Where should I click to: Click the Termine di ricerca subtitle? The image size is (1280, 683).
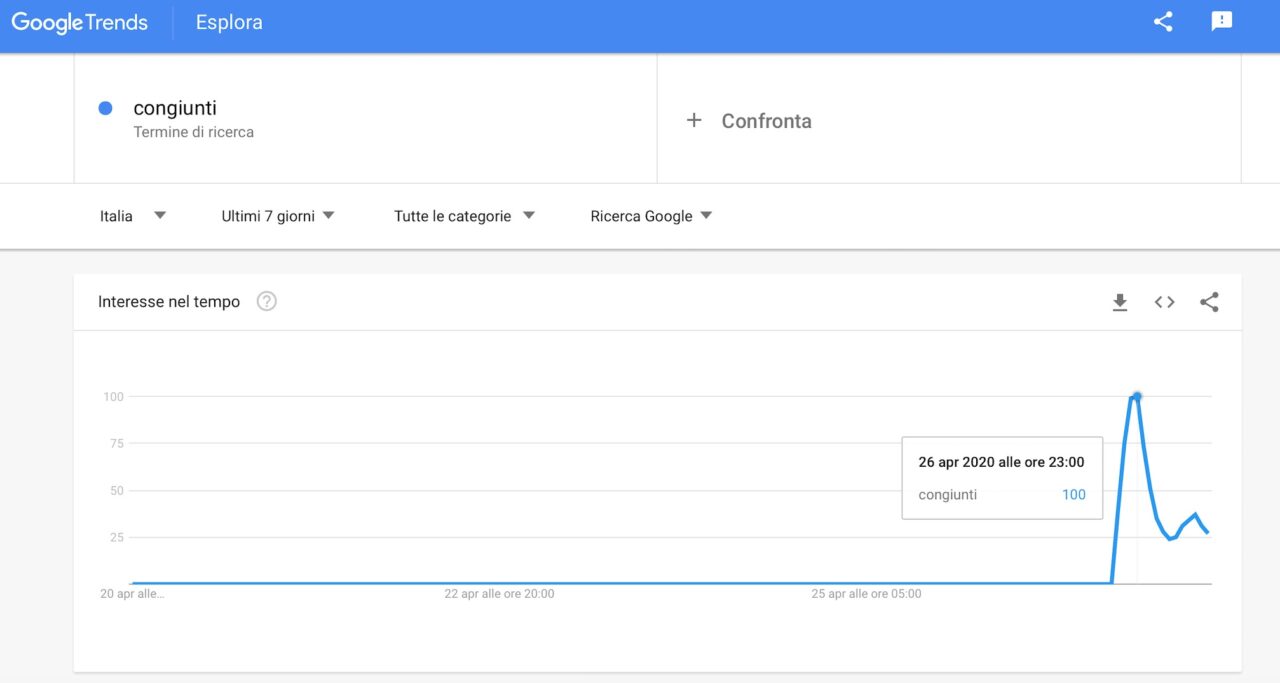pyautogui.click(x=193, y=132)
